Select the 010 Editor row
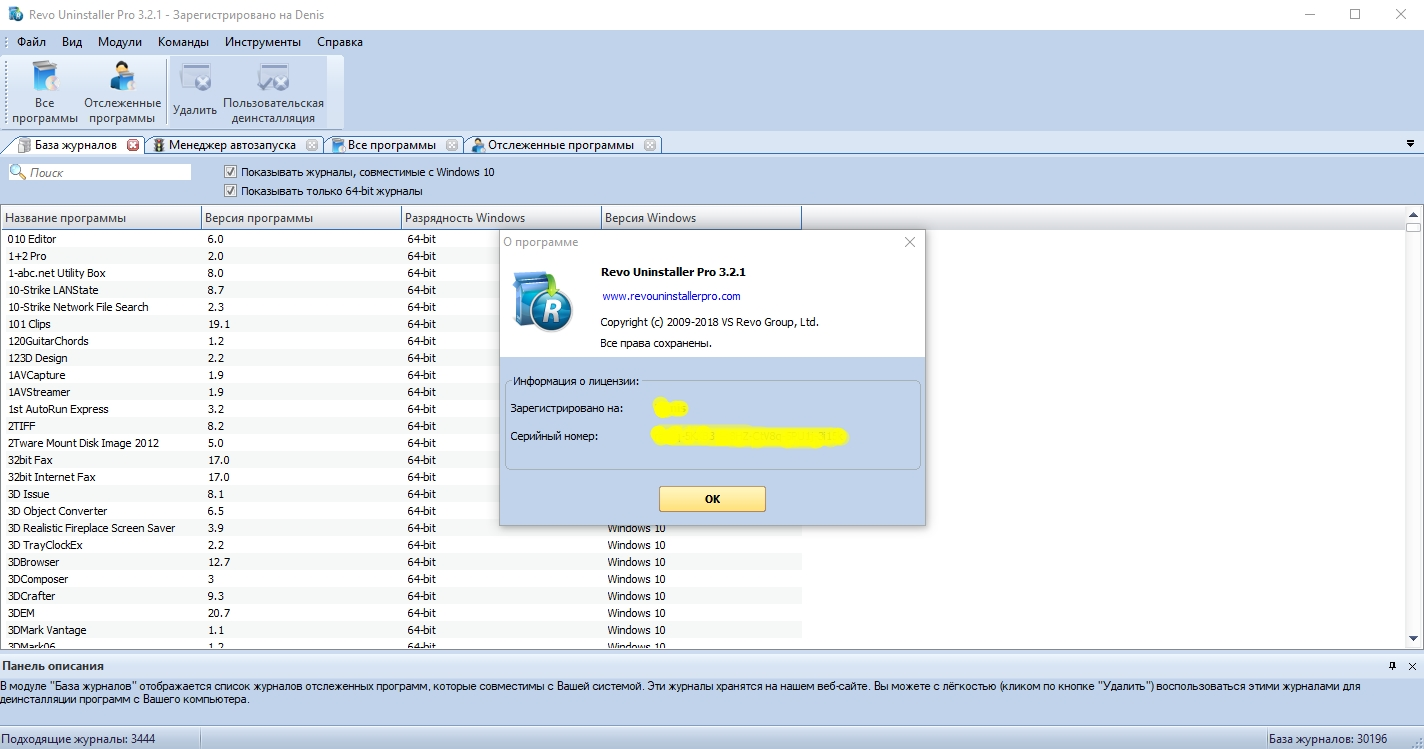 (400, 239)
